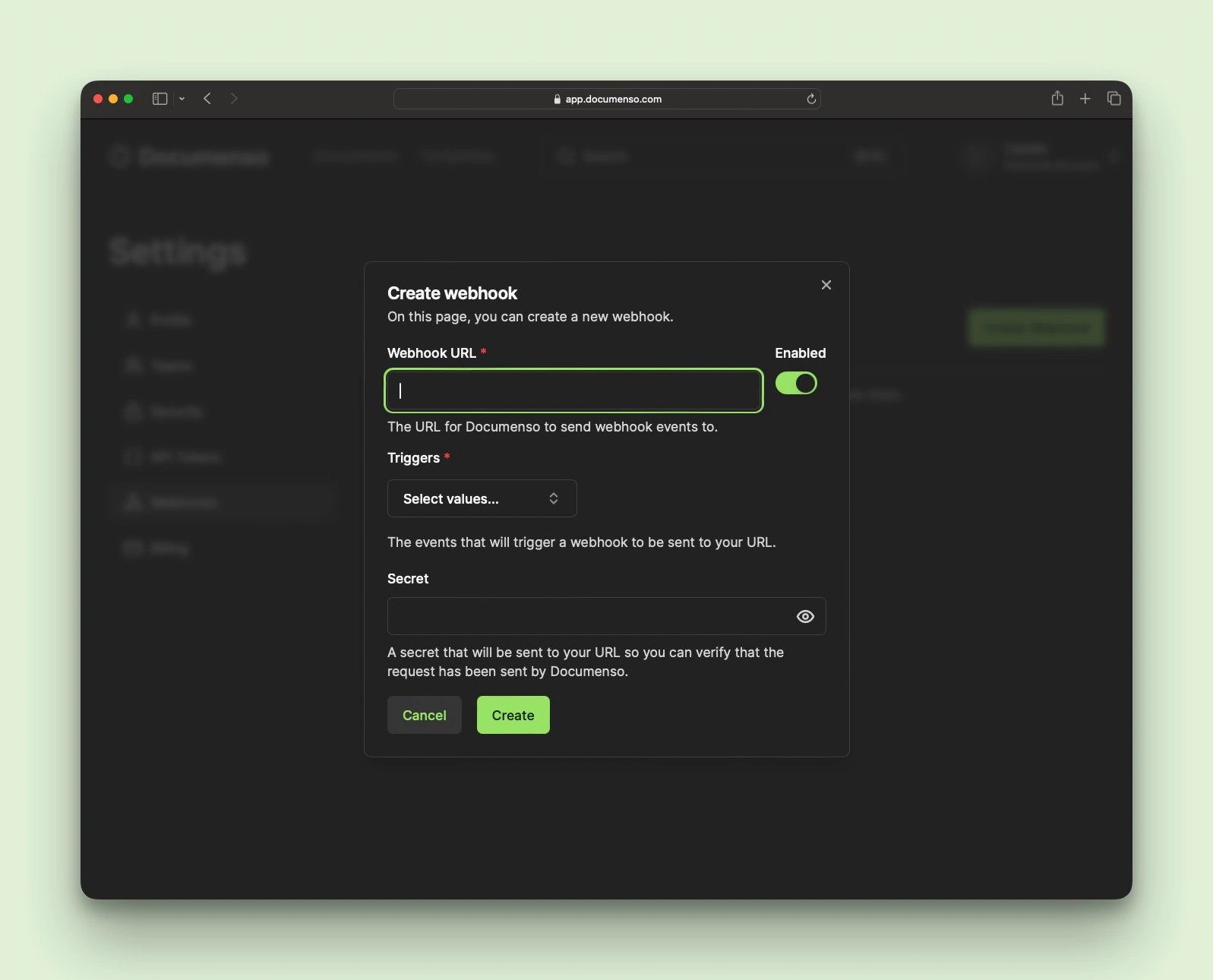Viewport: 1213px width, 980px height.
Task: Minimize the window using the yellow button
Action: tap(113, 99)
